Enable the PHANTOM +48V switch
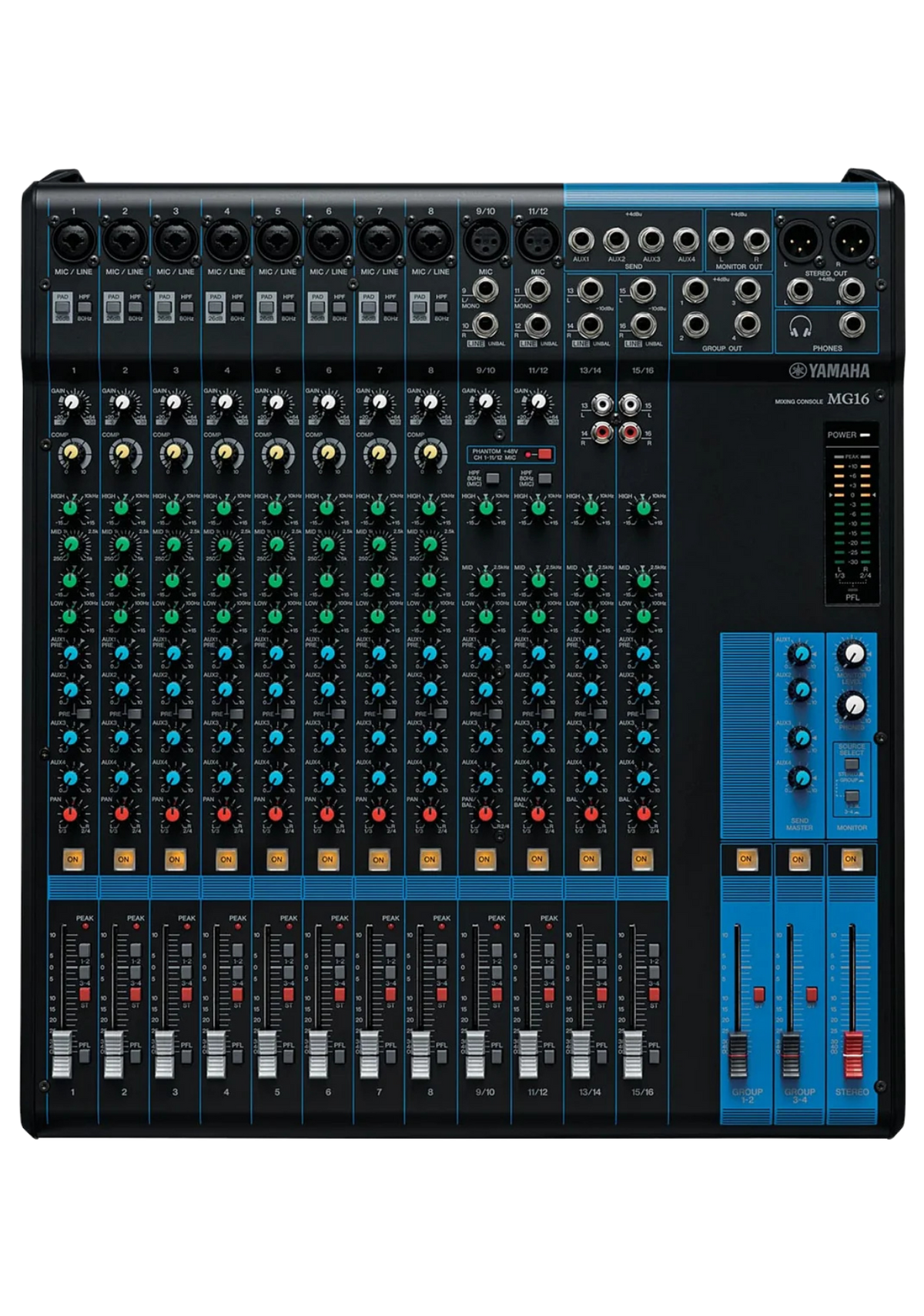The image size is (924, 1316). pyautogui.click(x=544, y=454)
